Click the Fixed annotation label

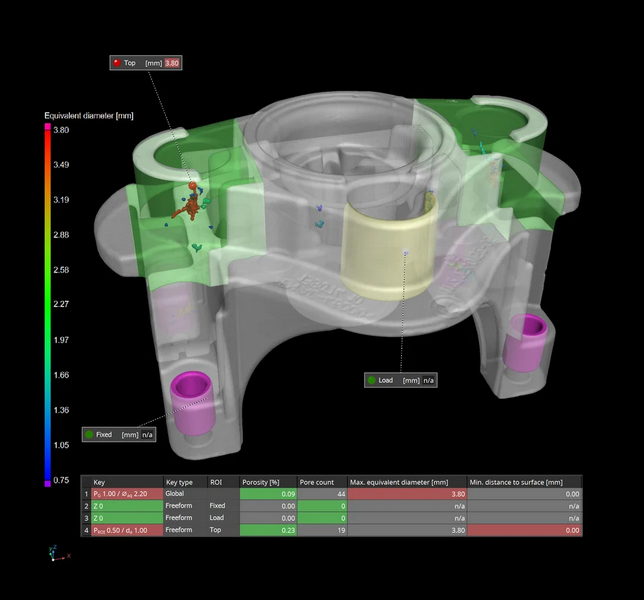click(x=118, y=435)
